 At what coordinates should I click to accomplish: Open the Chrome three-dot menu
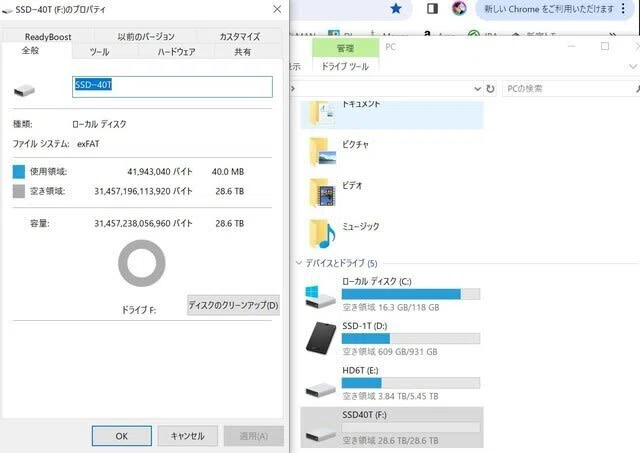click(x=623, y=9)
